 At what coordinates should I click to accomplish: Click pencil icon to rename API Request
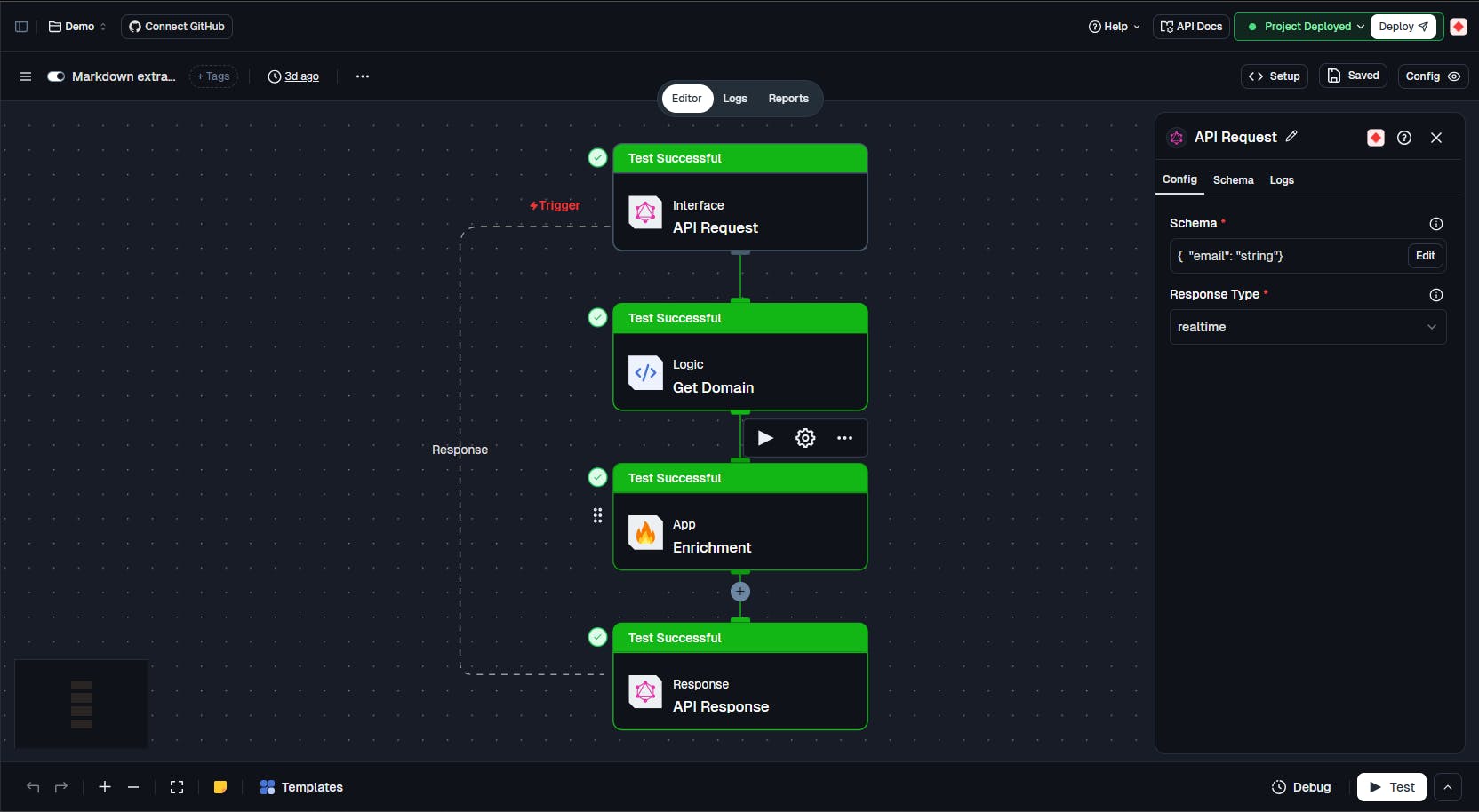tap(1291, 137)
